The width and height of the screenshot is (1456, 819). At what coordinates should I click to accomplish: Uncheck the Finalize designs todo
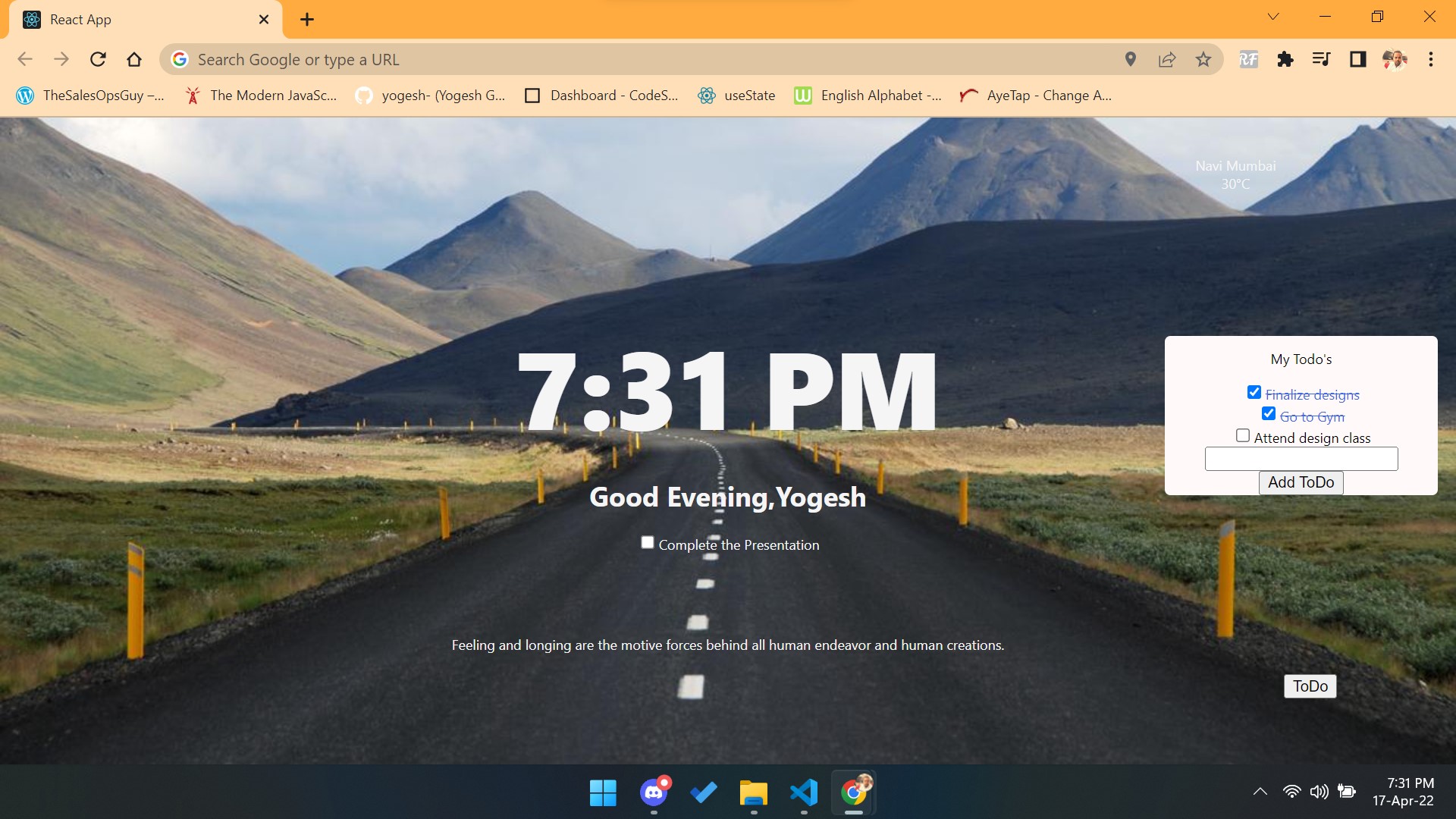1254,393
